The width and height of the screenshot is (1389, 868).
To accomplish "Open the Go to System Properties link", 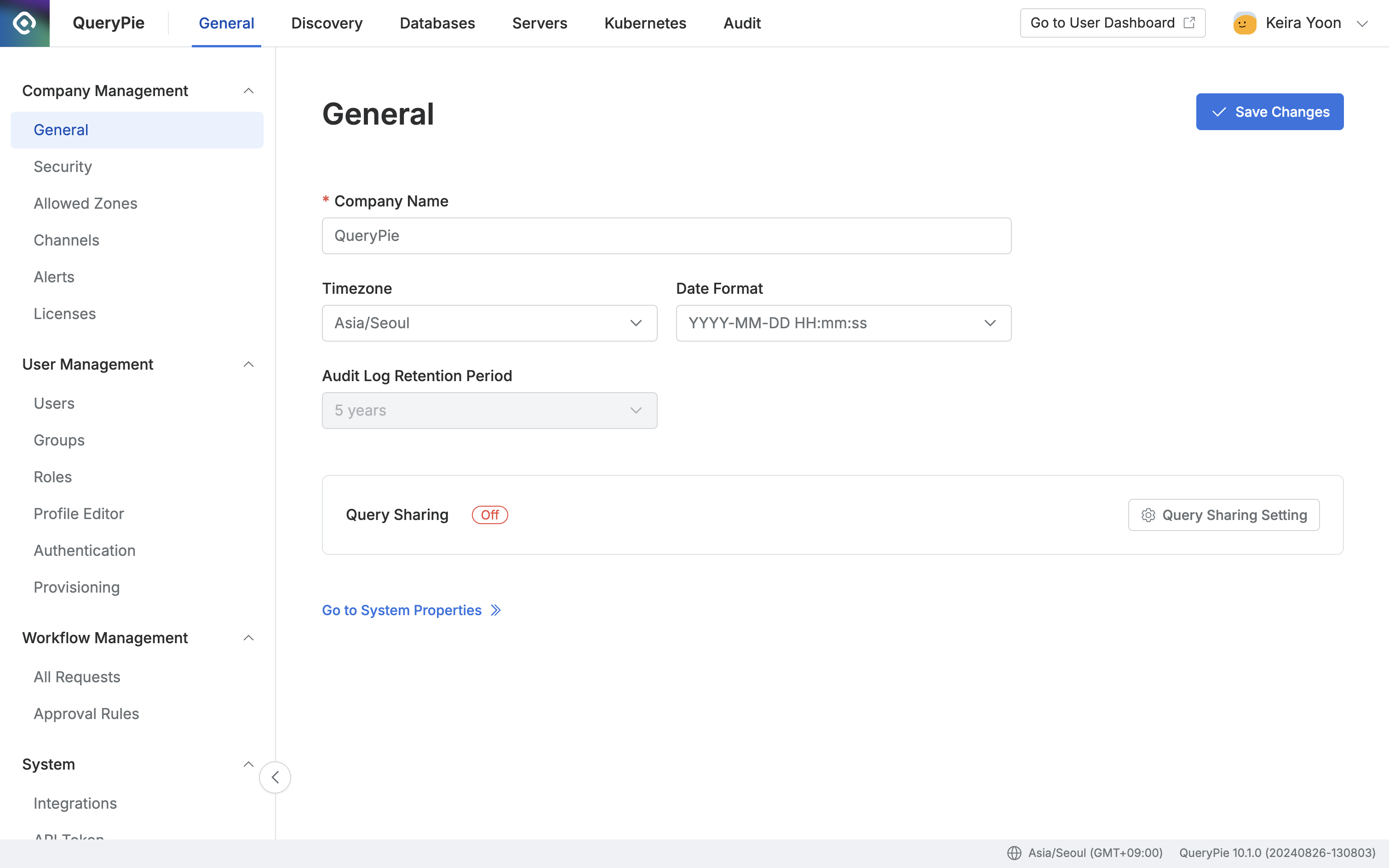I will [x=402, y=610].
